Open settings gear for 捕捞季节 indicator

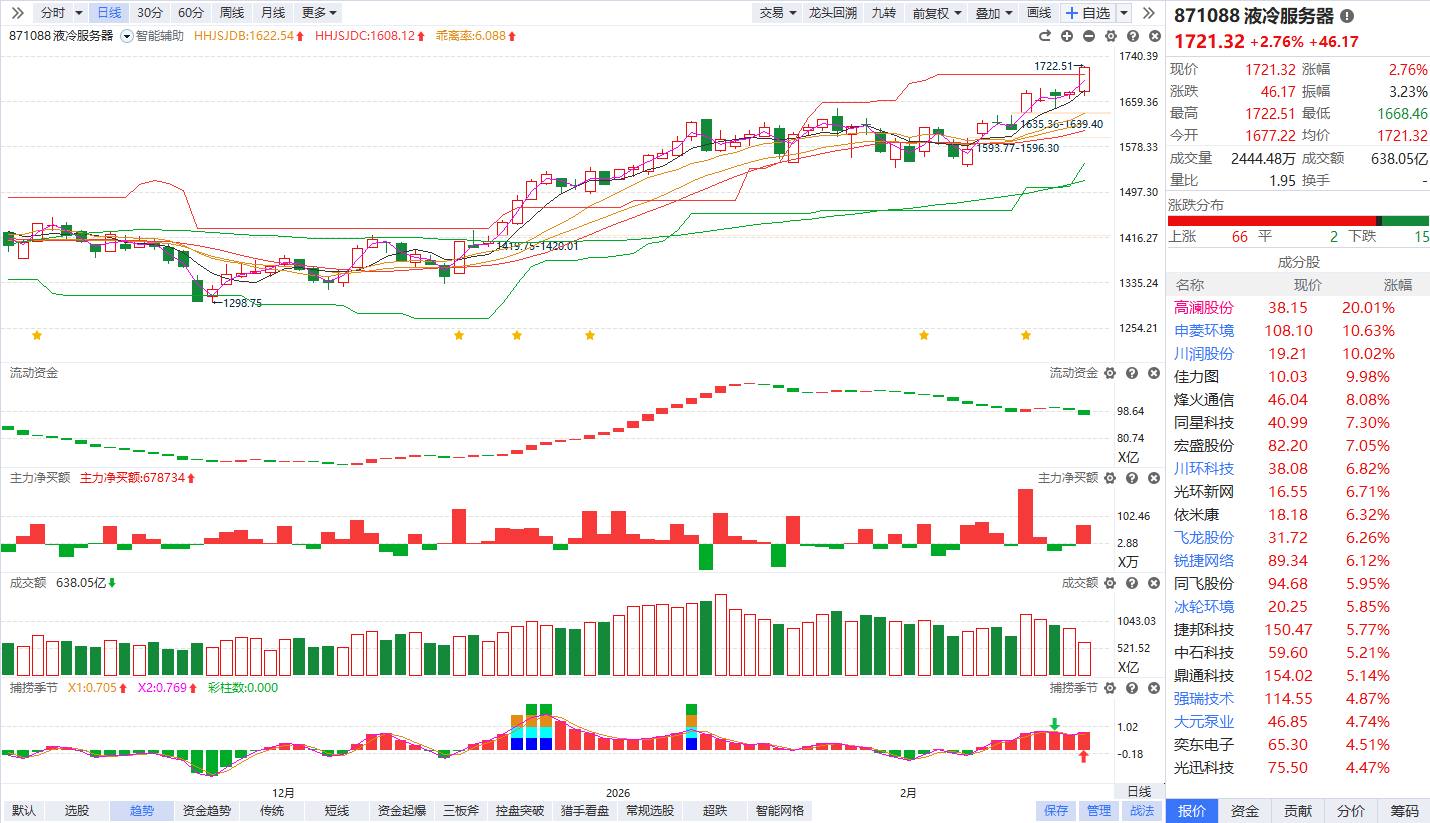tap(1108, 688)
